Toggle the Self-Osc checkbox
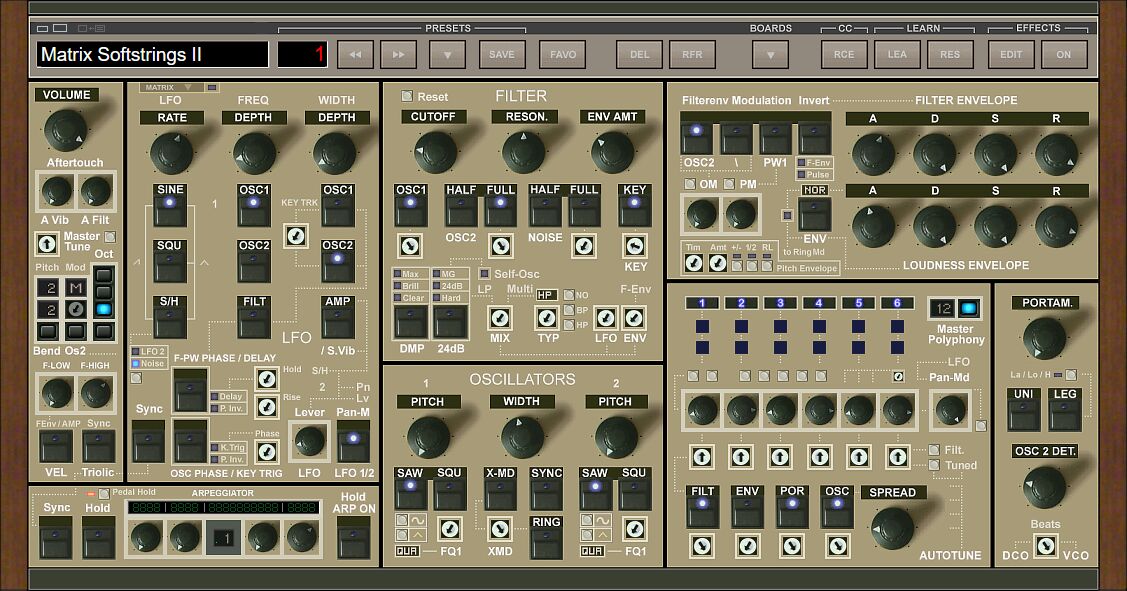The image size is (1127, 591). click(x=486, y=272)
